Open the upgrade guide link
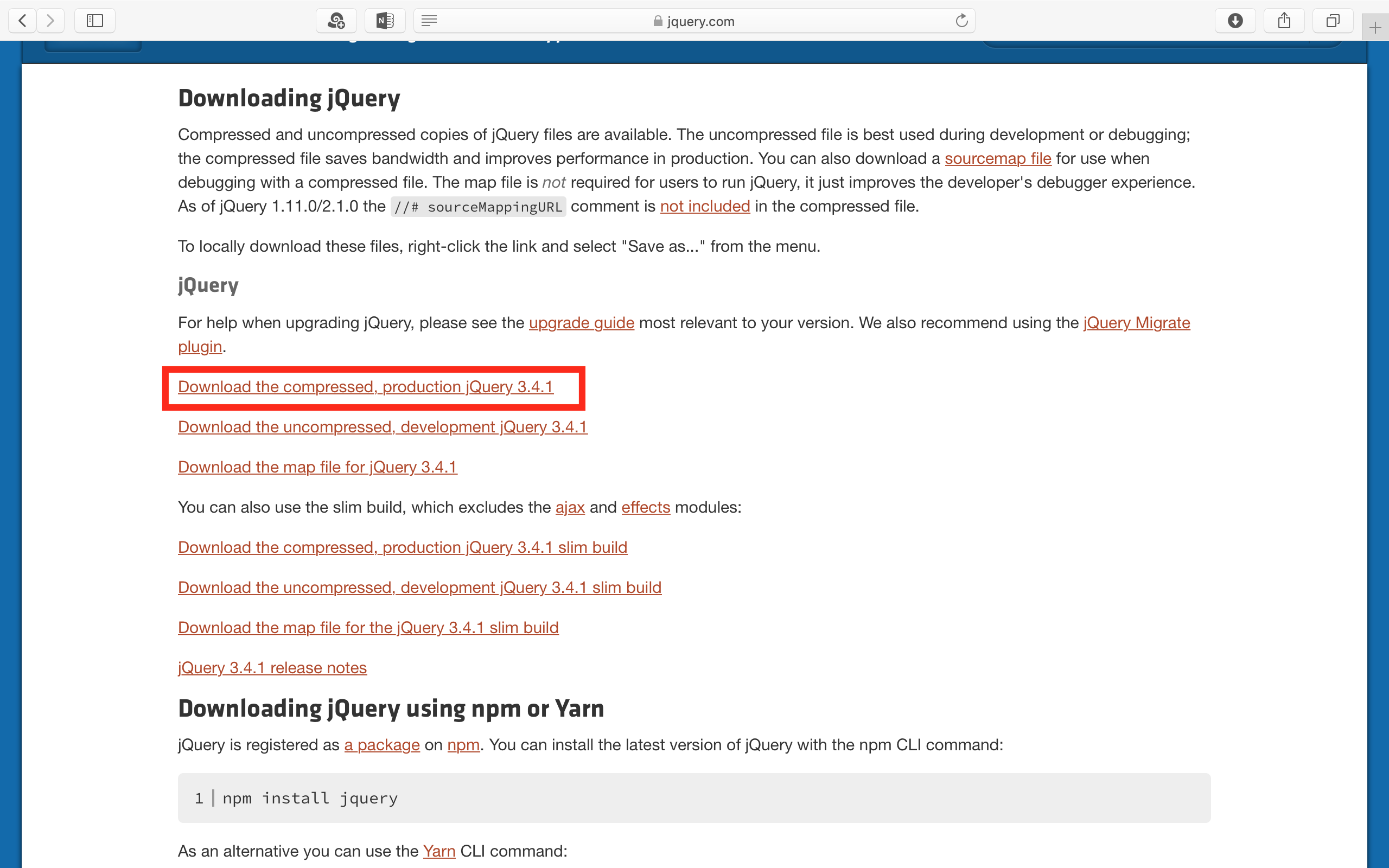Image resolution: width=1389 pixels, height=868 pixels. 581,323
